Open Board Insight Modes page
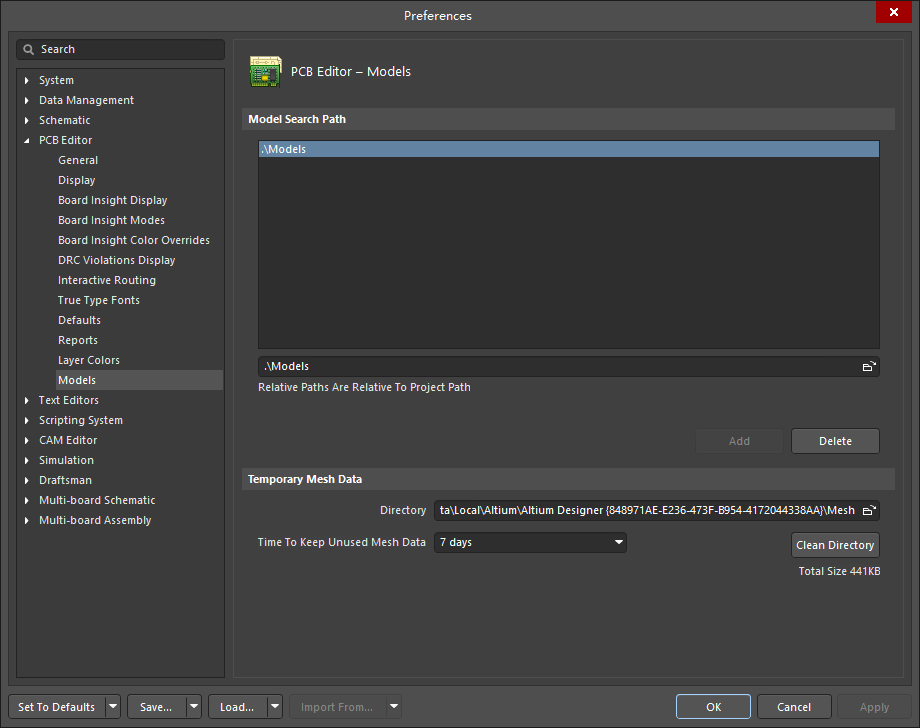920x728 pixels. (x=111, y=220)
